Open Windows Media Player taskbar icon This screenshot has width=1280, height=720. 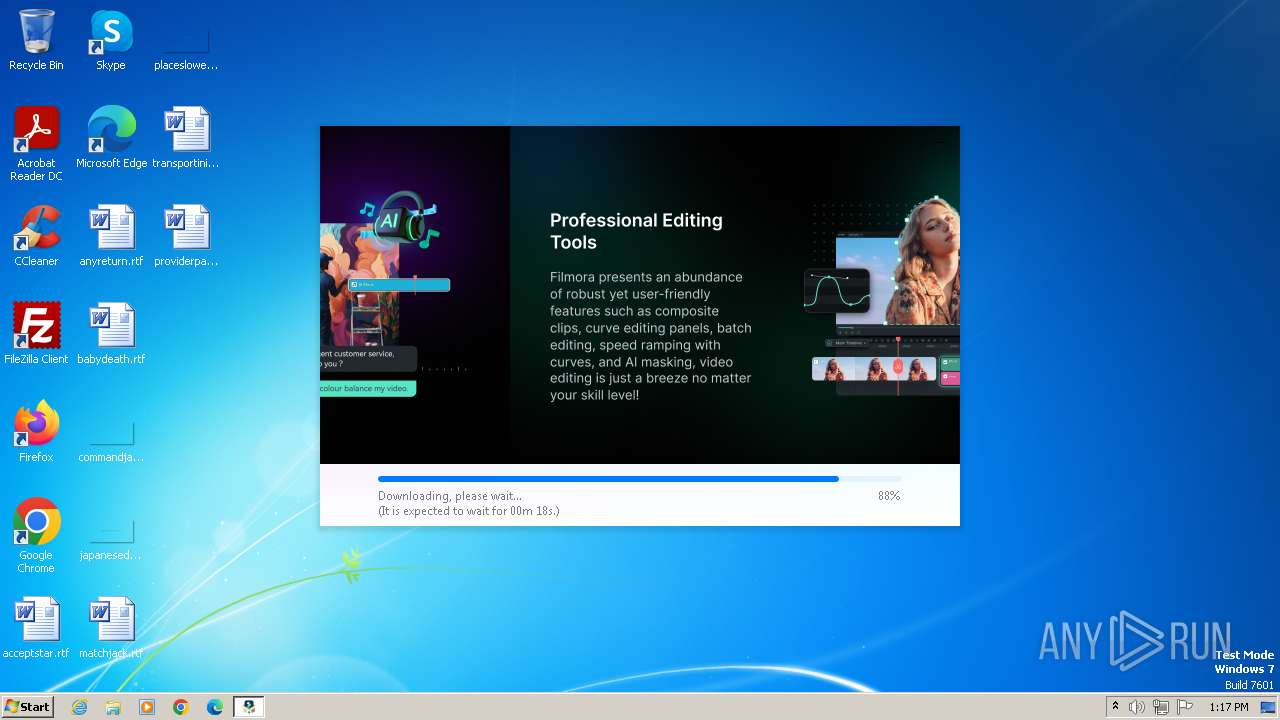point(147,707)
